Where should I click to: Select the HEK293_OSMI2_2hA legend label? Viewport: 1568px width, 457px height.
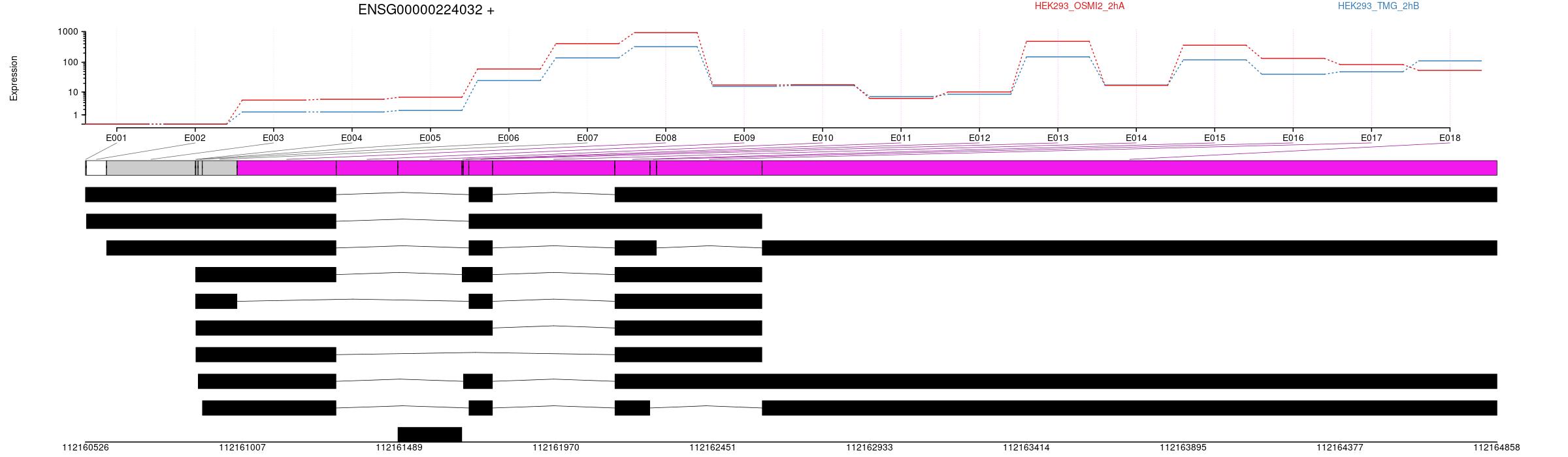coord(1079,7)
